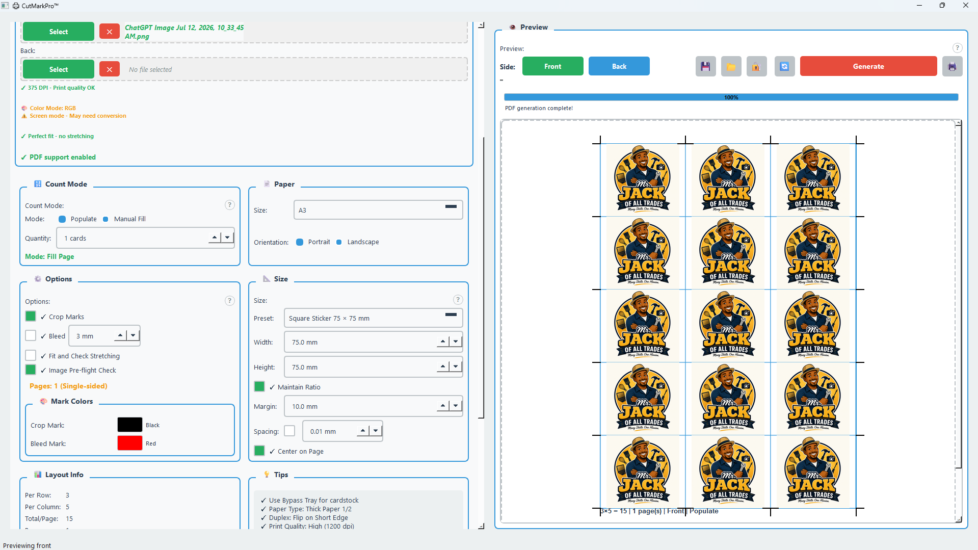Decrease the Margin value

(x=455, y=406)
